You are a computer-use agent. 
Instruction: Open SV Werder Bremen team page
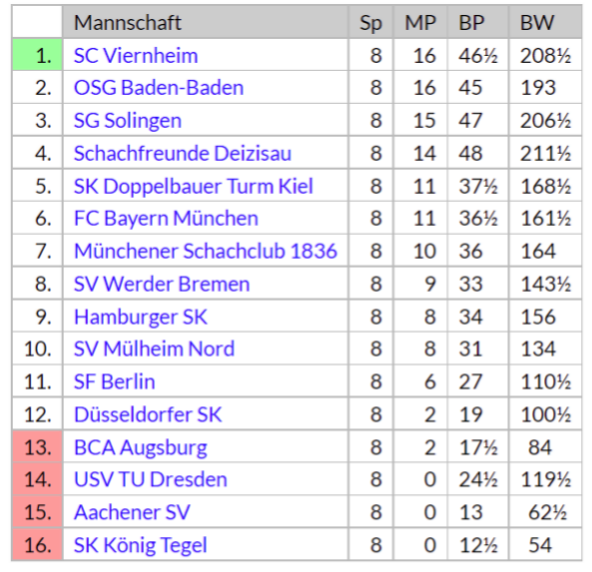(162, 284)
